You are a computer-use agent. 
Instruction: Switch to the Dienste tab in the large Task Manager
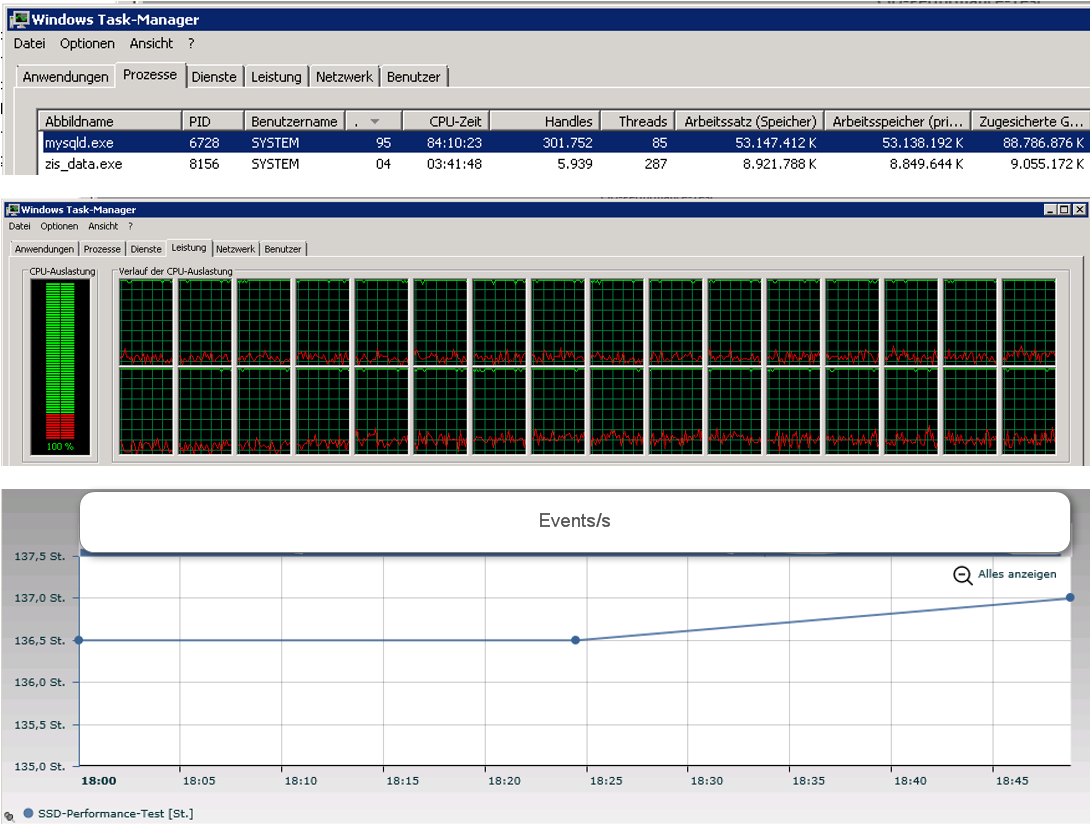tap(214, 77)
